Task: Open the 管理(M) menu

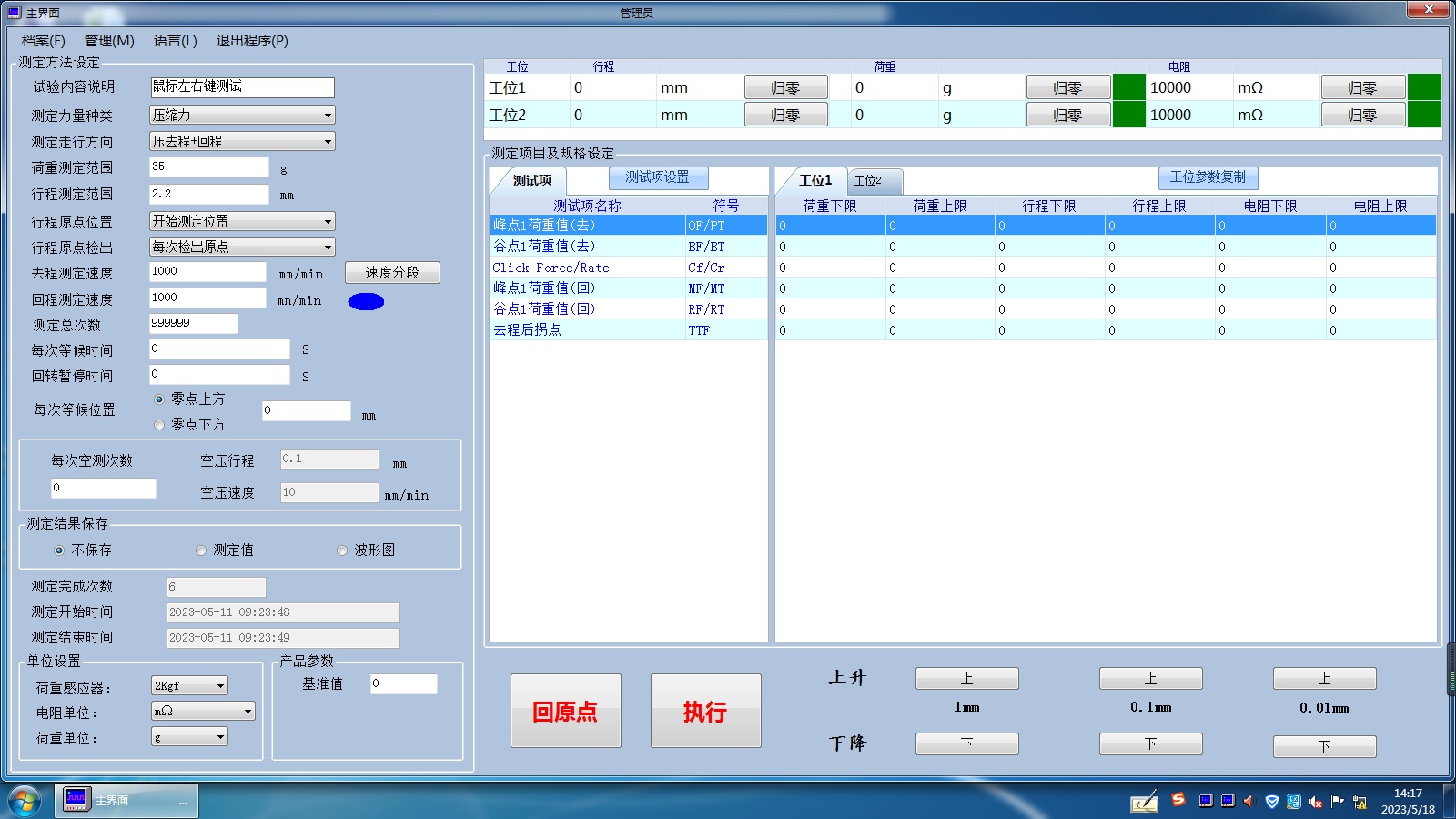Action: tap(109, 41)
